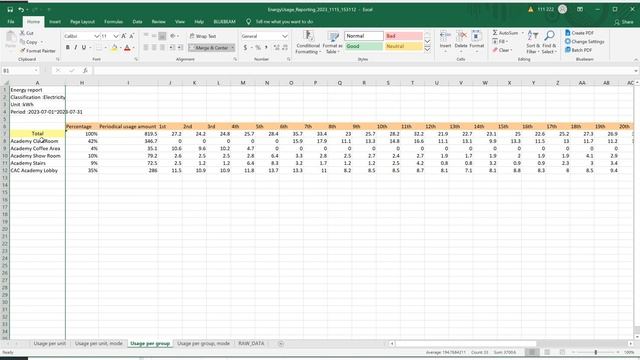Apply the red font color A
The image size is (640, 360).
(x=127, y=48)
